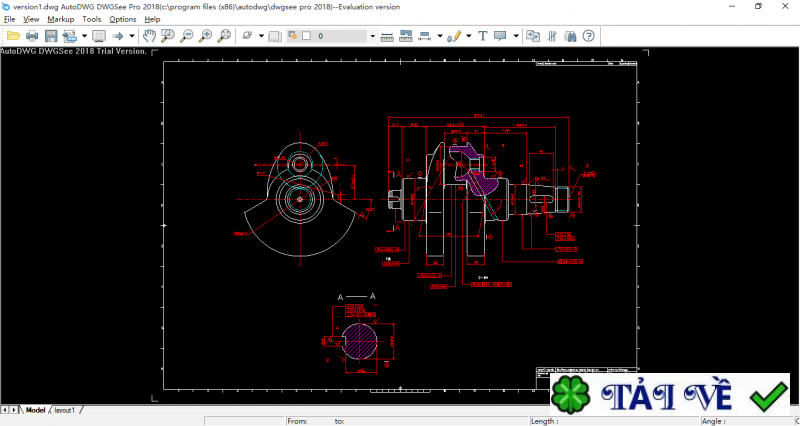Switch to the layout1 tab
The height and width of the screenshot is (426, 800).
pos(64,410)
